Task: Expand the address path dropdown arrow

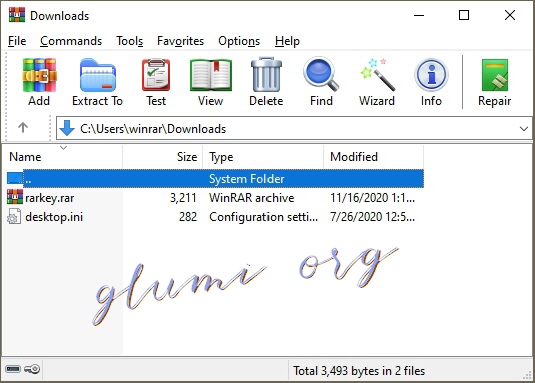Action: [524, 129]
